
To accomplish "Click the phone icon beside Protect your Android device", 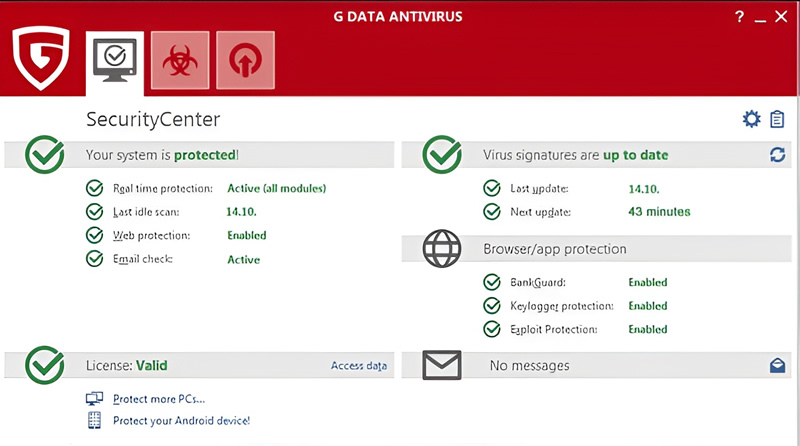I will [x=94, y=420].
